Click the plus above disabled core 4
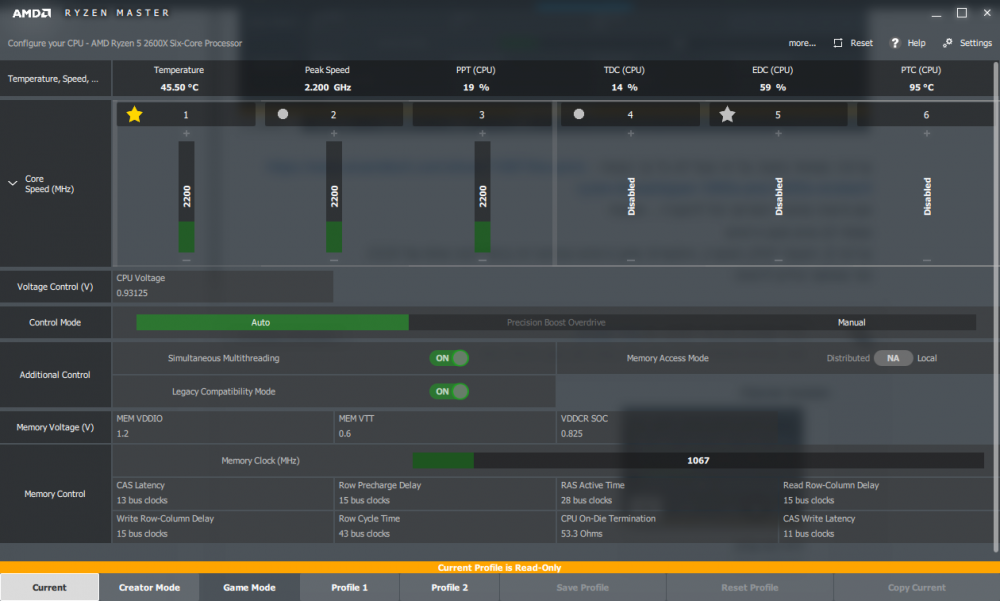 pos(631,133)
